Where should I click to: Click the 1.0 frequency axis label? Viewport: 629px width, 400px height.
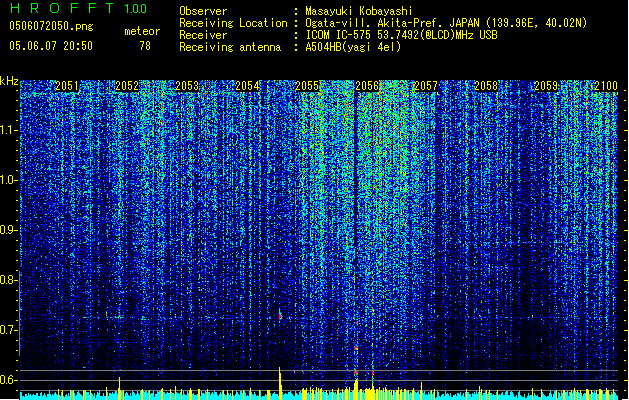pyautogui.click(x=8, y=180)
